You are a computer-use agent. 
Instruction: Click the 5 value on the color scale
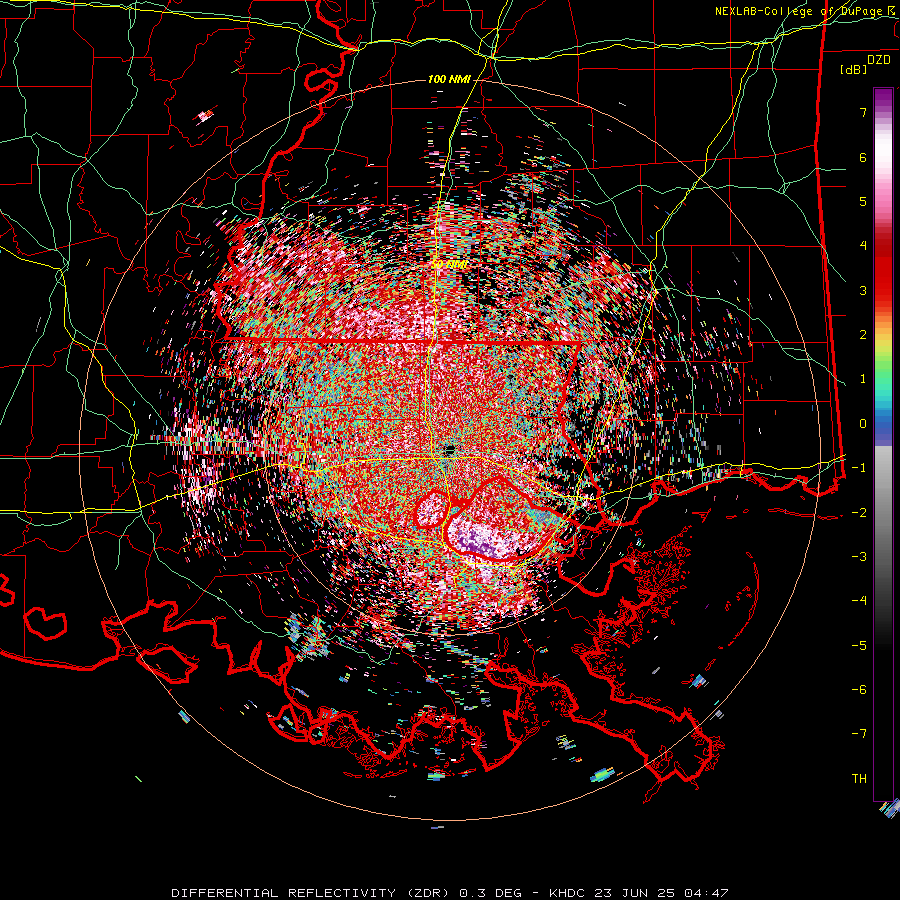[863, 201]
